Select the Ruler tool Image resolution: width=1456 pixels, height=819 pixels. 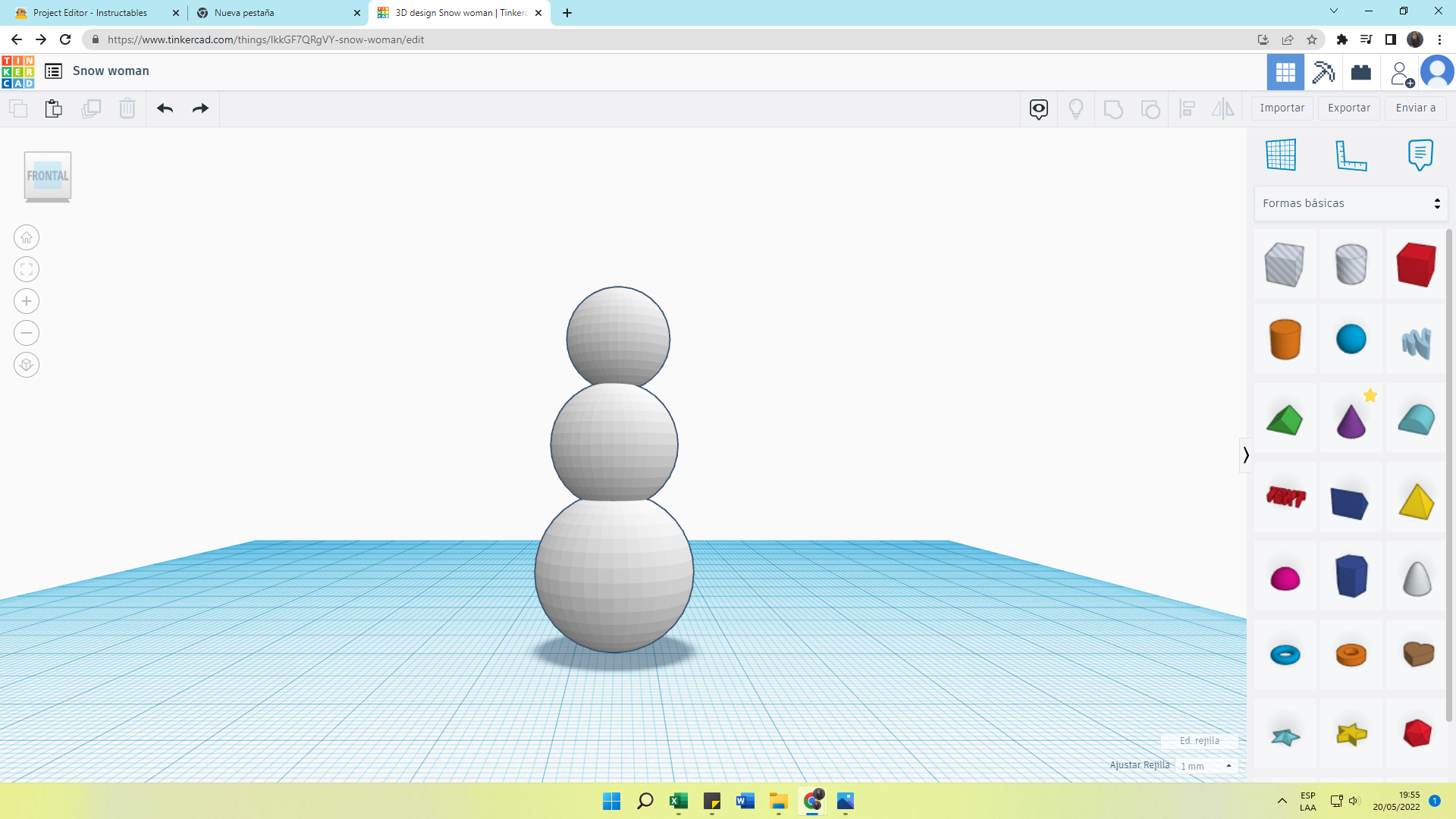(1351, 155)
